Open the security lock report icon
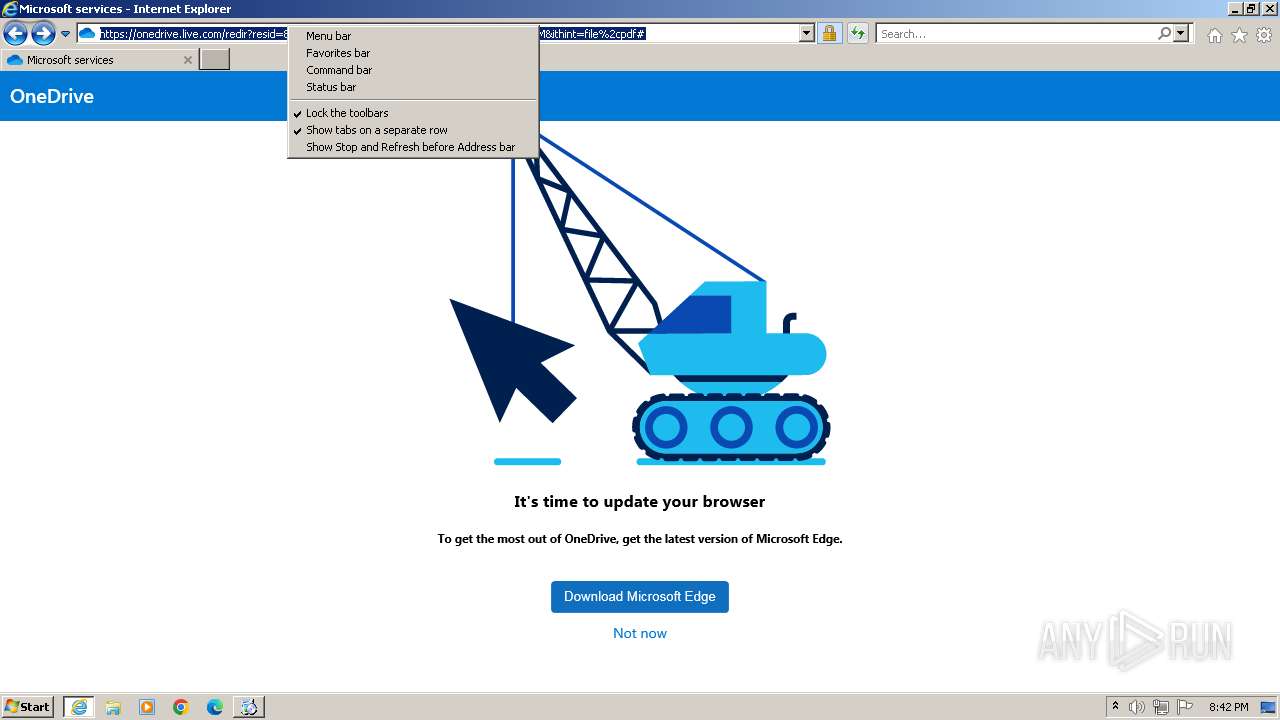This screenshot has height=720, width=1280. 829,33
